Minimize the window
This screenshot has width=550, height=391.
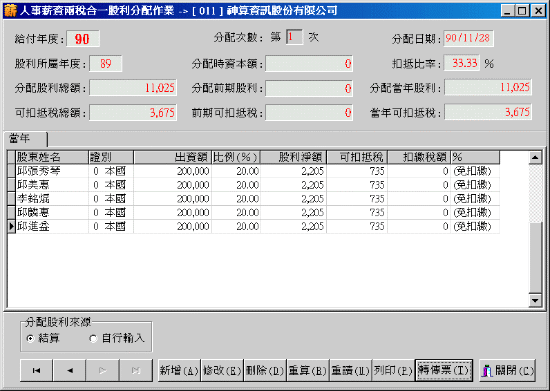pos(507,11)
